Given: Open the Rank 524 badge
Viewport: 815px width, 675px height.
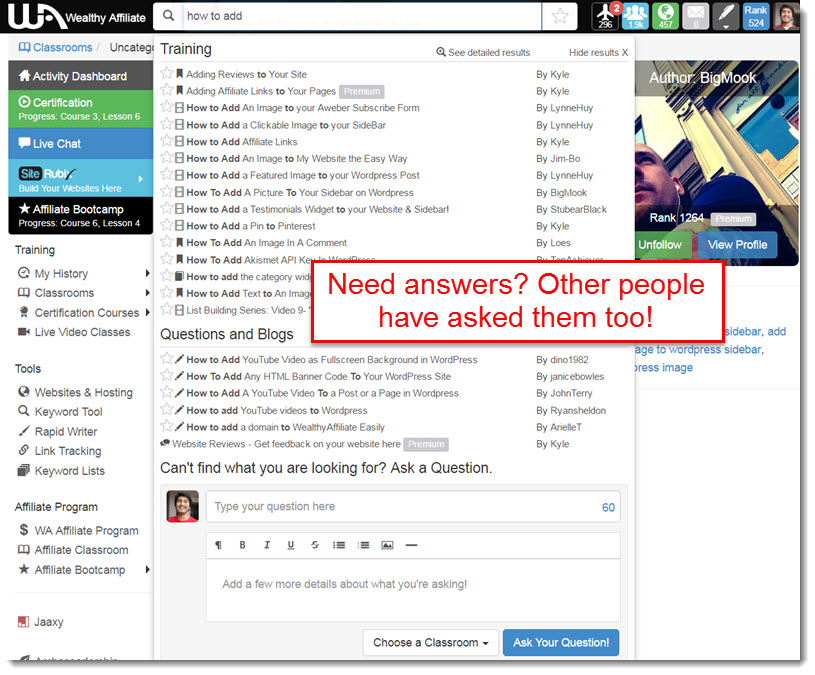Looking at the screenshot, I should tap(756, 16).
